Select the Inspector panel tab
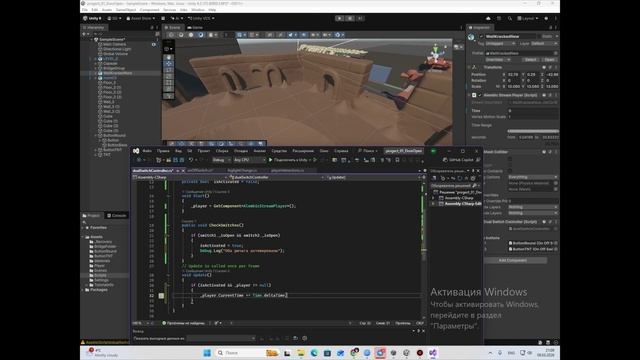The width and height of the screenshot is (640, 360). click(479, 27)
